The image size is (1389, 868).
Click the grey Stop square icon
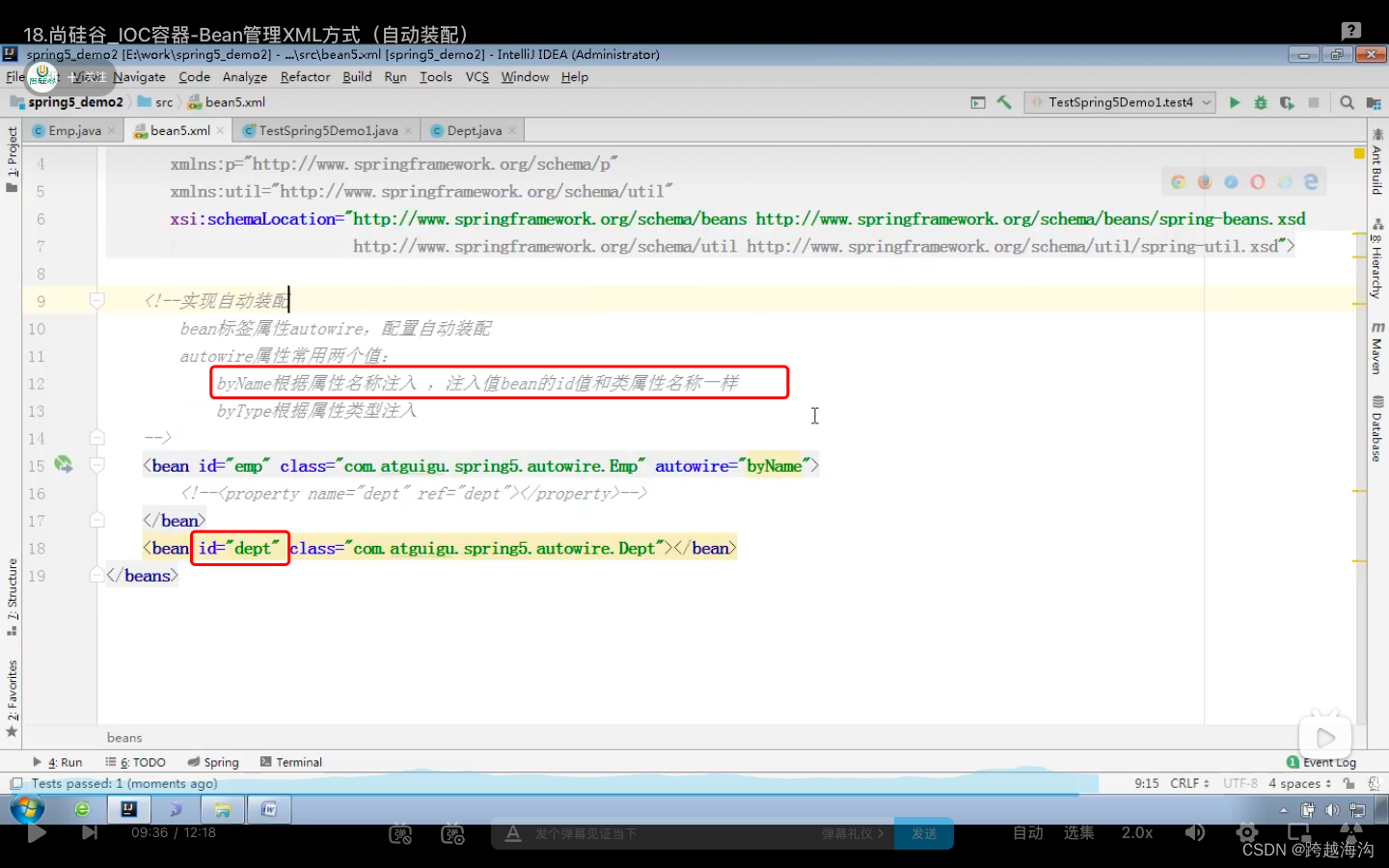(x=1314, y=102)
